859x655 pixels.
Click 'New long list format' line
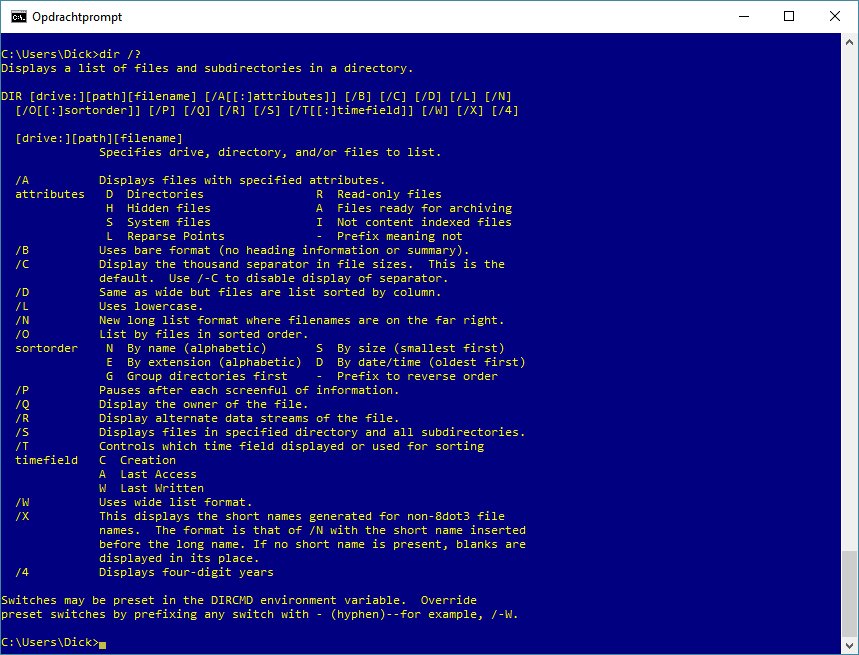(302, 320)
